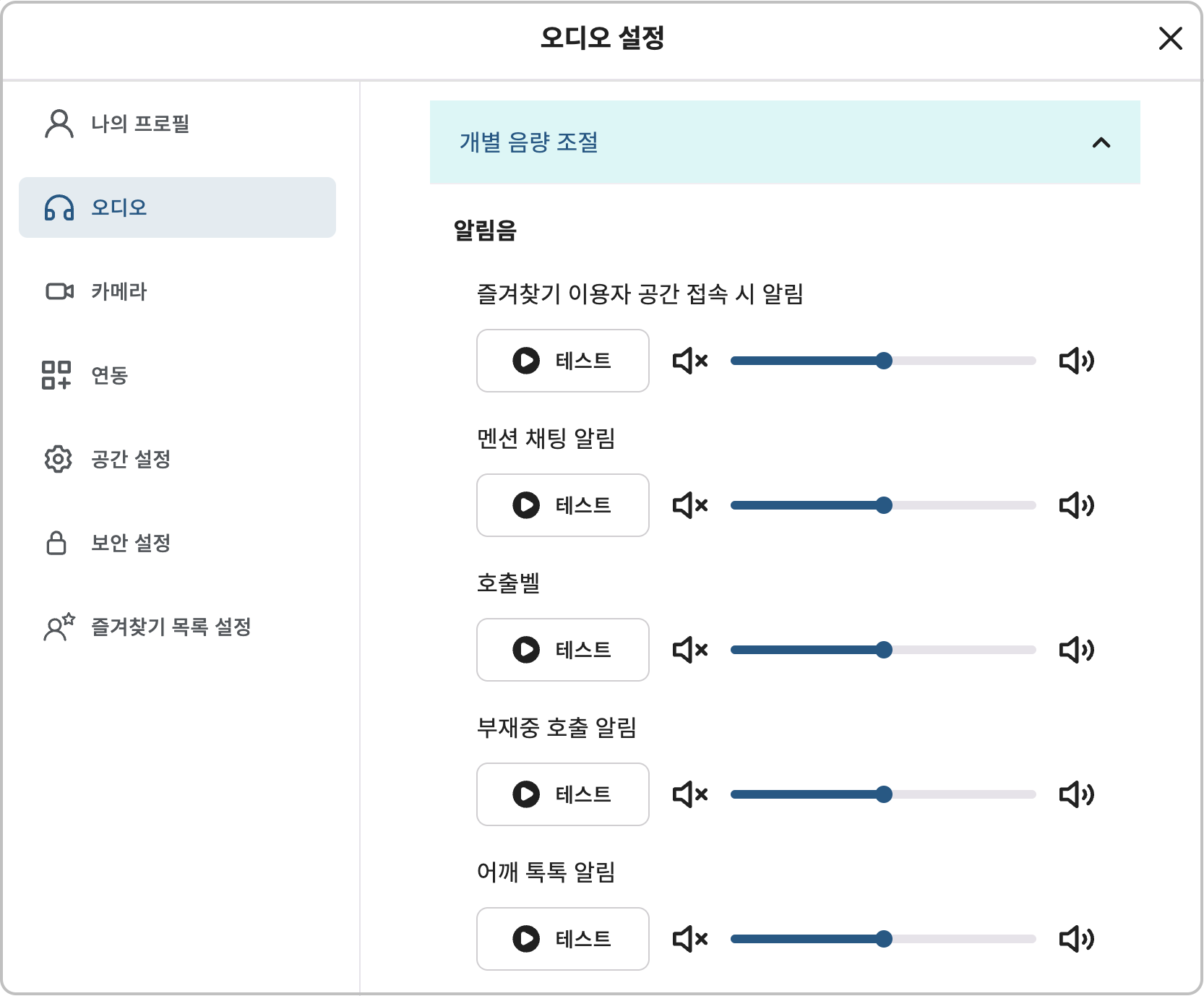Click the max volume speaker icon for 호출벨
1204x996 pixels.
pos(1076,650)
